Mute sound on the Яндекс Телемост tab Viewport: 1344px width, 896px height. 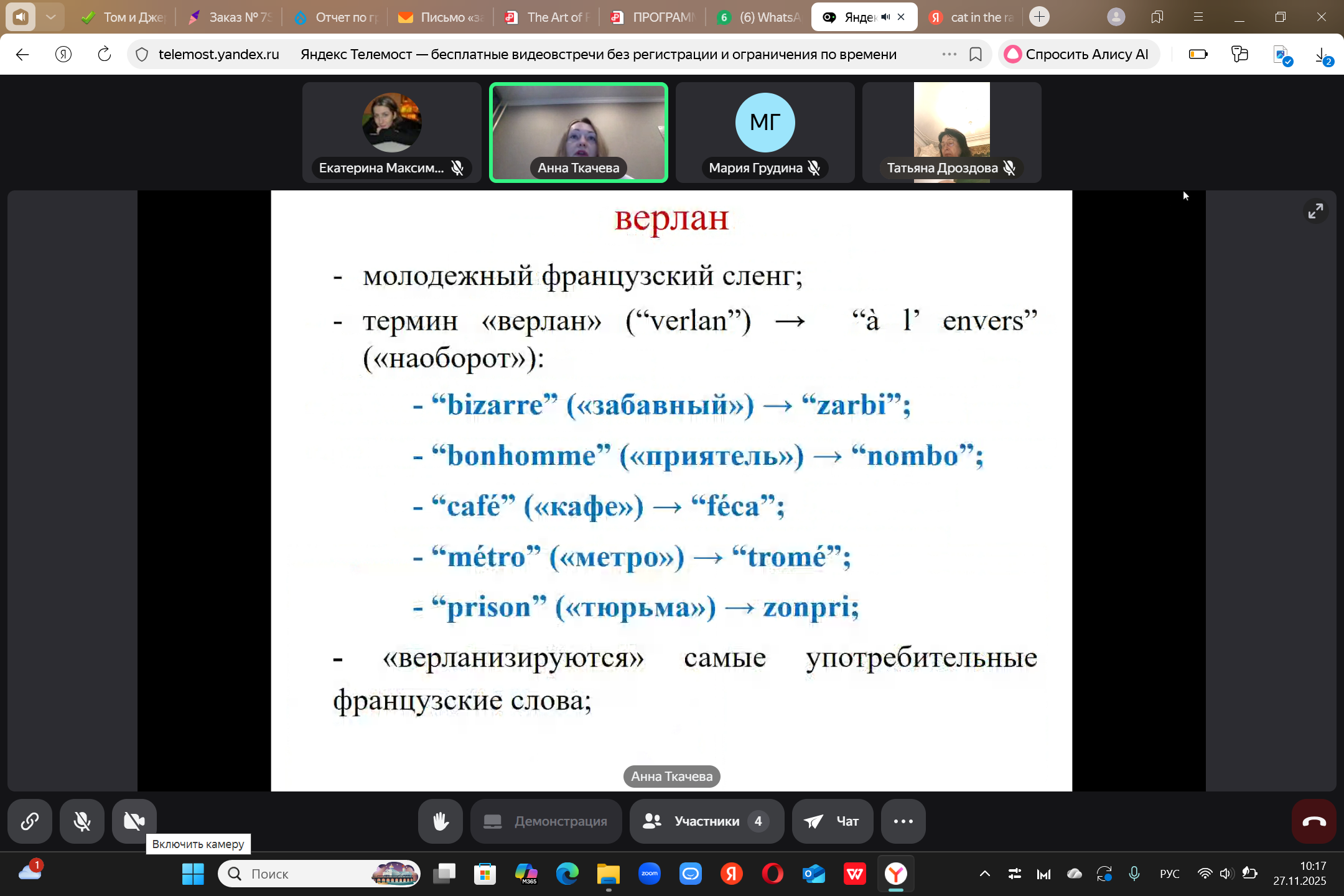[x=885, y=17]
